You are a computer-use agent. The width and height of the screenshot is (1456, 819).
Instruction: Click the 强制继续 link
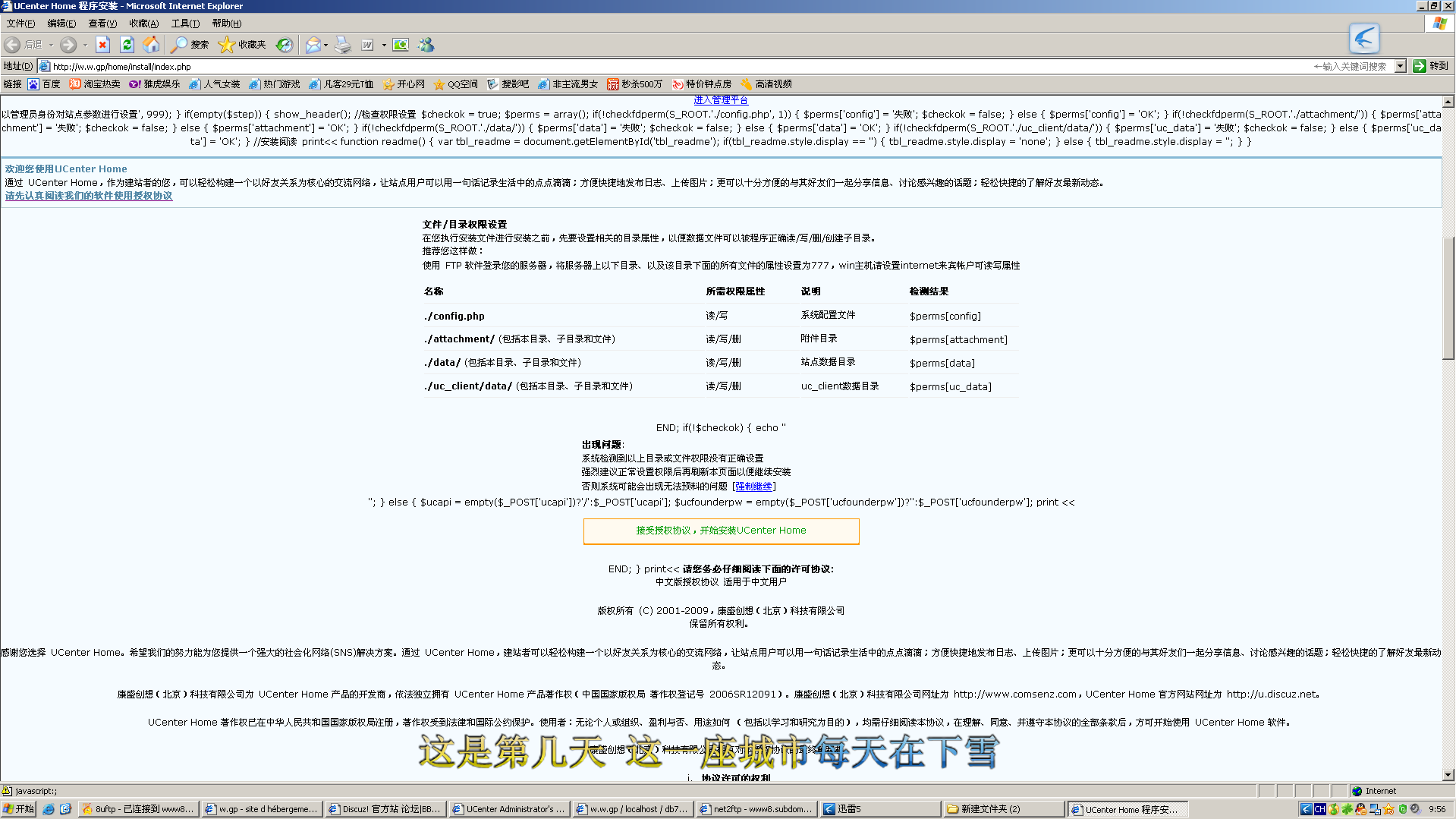pos(753,487)
